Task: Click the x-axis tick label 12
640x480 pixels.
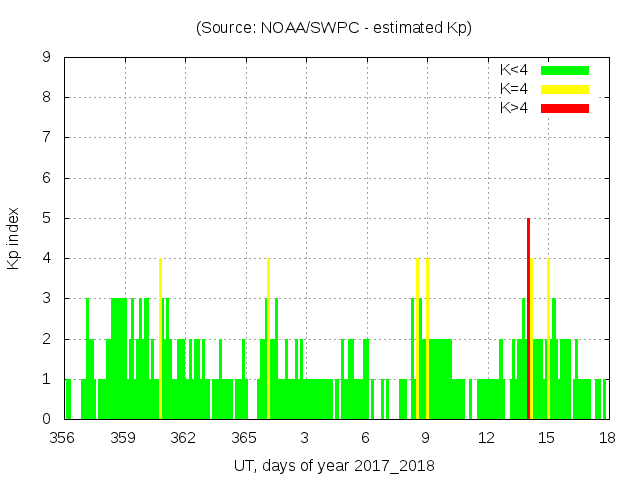Action: [x=486, y=438]
